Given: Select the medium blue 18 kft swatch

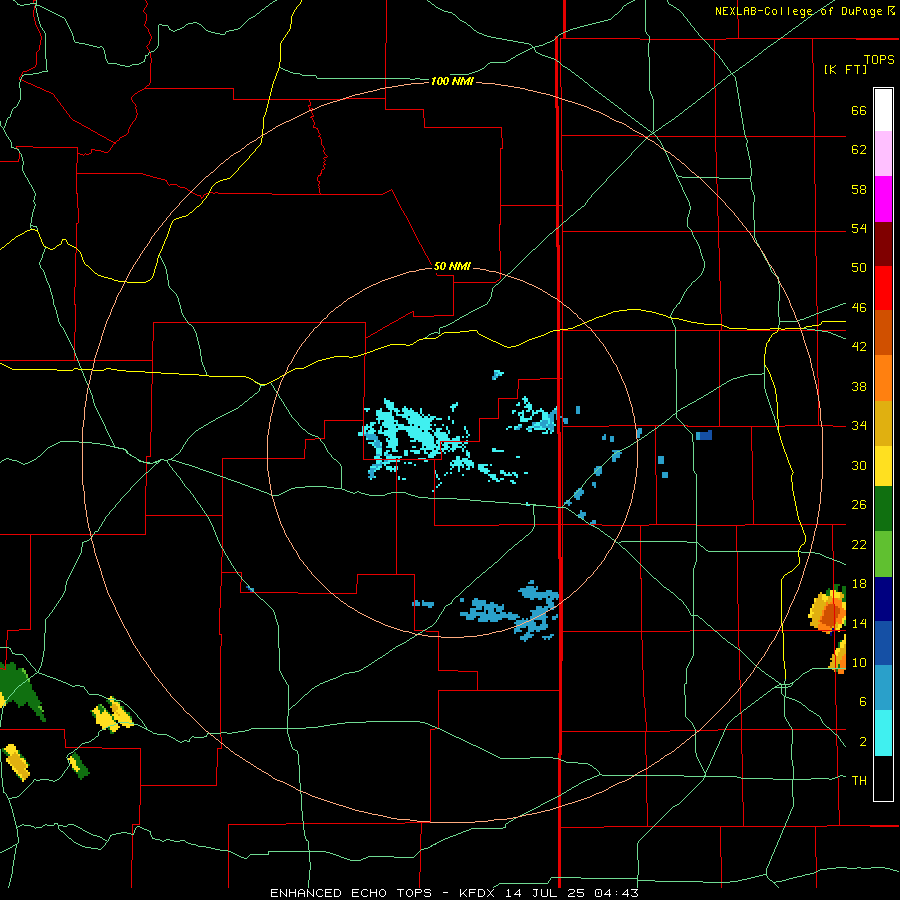Looking at the screenshot, I should tap(883, 643).
